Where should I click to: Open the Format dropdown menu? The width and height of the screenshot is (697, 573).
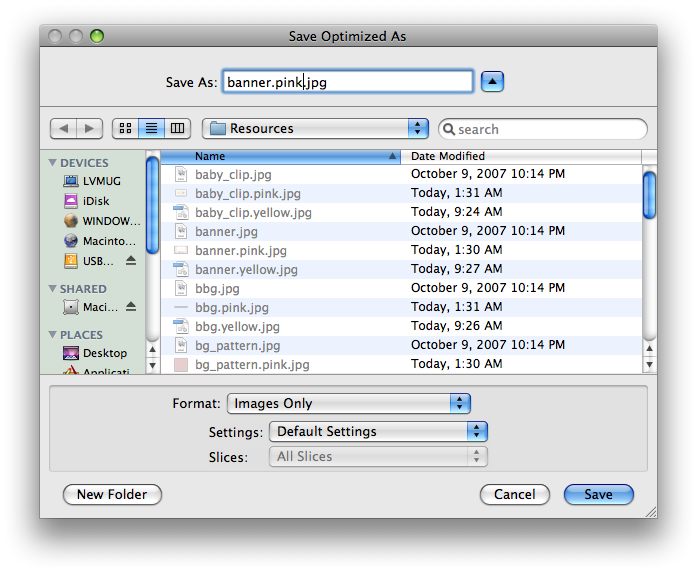pyautogui.click(x=348, y=404)
